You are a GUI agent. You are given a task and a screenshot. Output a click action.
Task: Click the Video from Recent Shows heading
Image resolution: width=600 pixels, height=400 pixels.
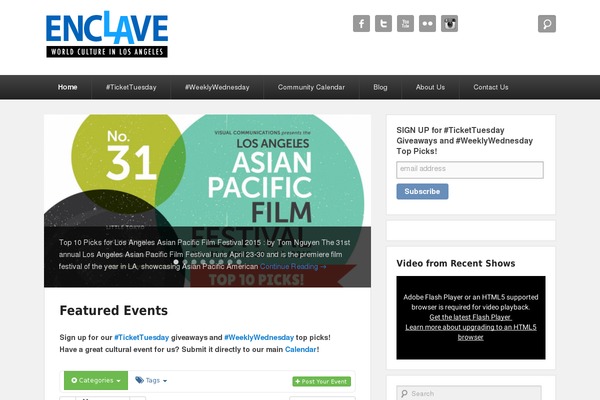(x=456, y=263)
